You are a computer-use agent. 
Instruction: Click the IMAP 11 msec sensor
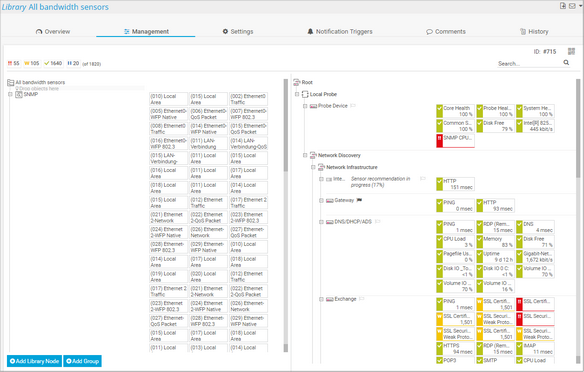tap(535, 349)
